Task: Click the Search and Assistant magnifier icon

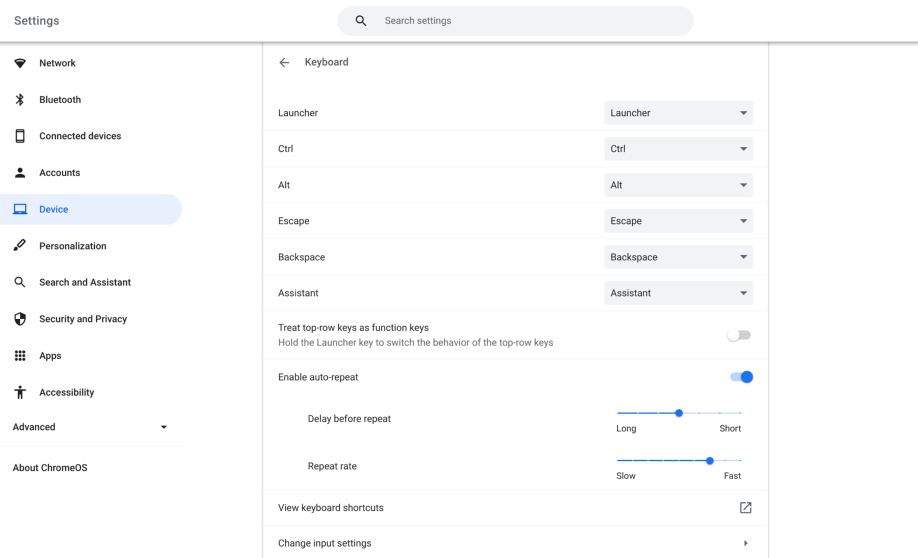Action: point(20,282)
